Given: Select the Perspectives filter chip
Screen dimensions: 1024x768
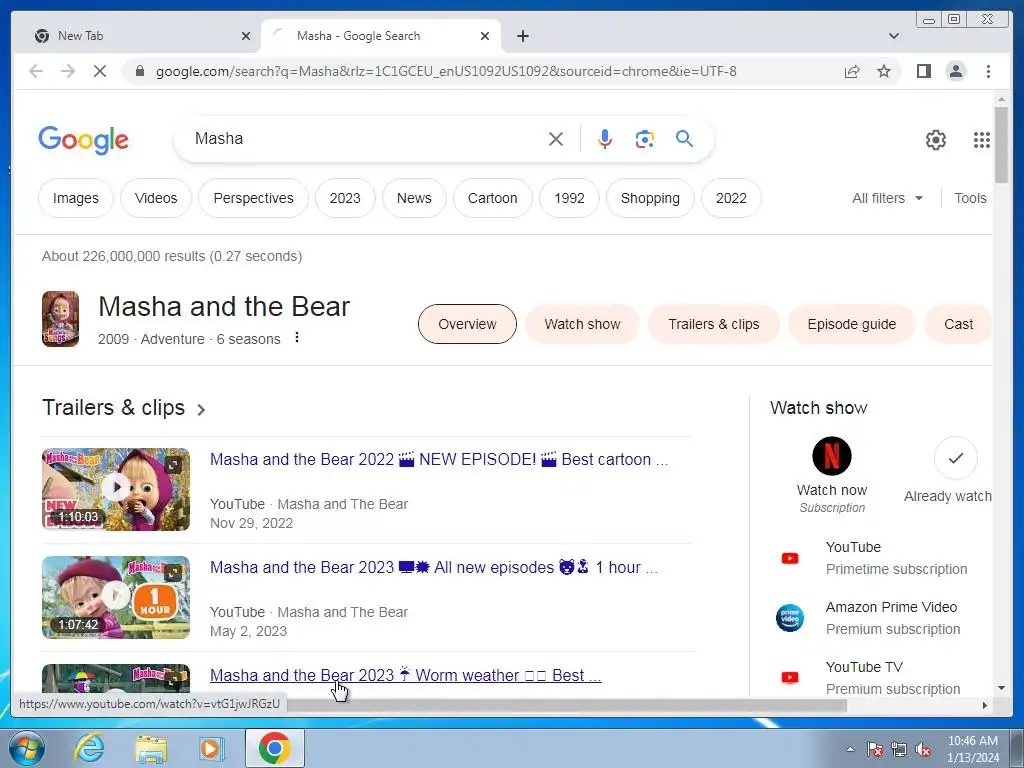Looking at the screenshot, I should click(x=253, y=198).
